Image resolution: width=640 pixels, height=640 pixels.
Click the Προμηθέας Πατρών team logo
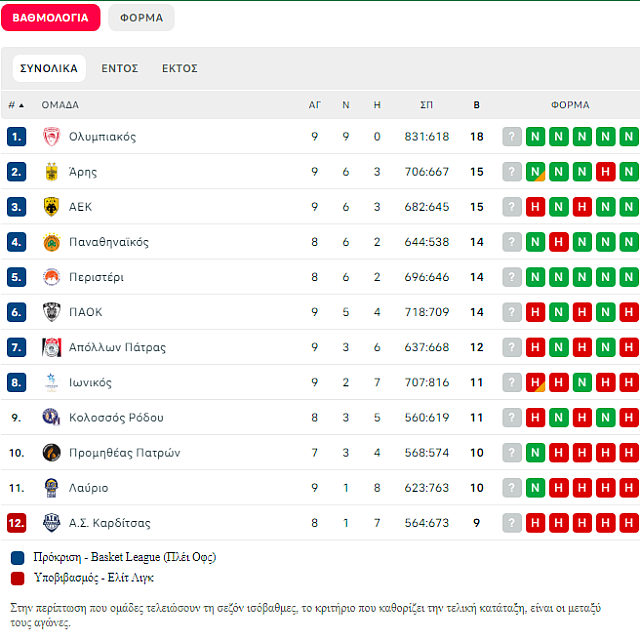(x=52, y=453)
